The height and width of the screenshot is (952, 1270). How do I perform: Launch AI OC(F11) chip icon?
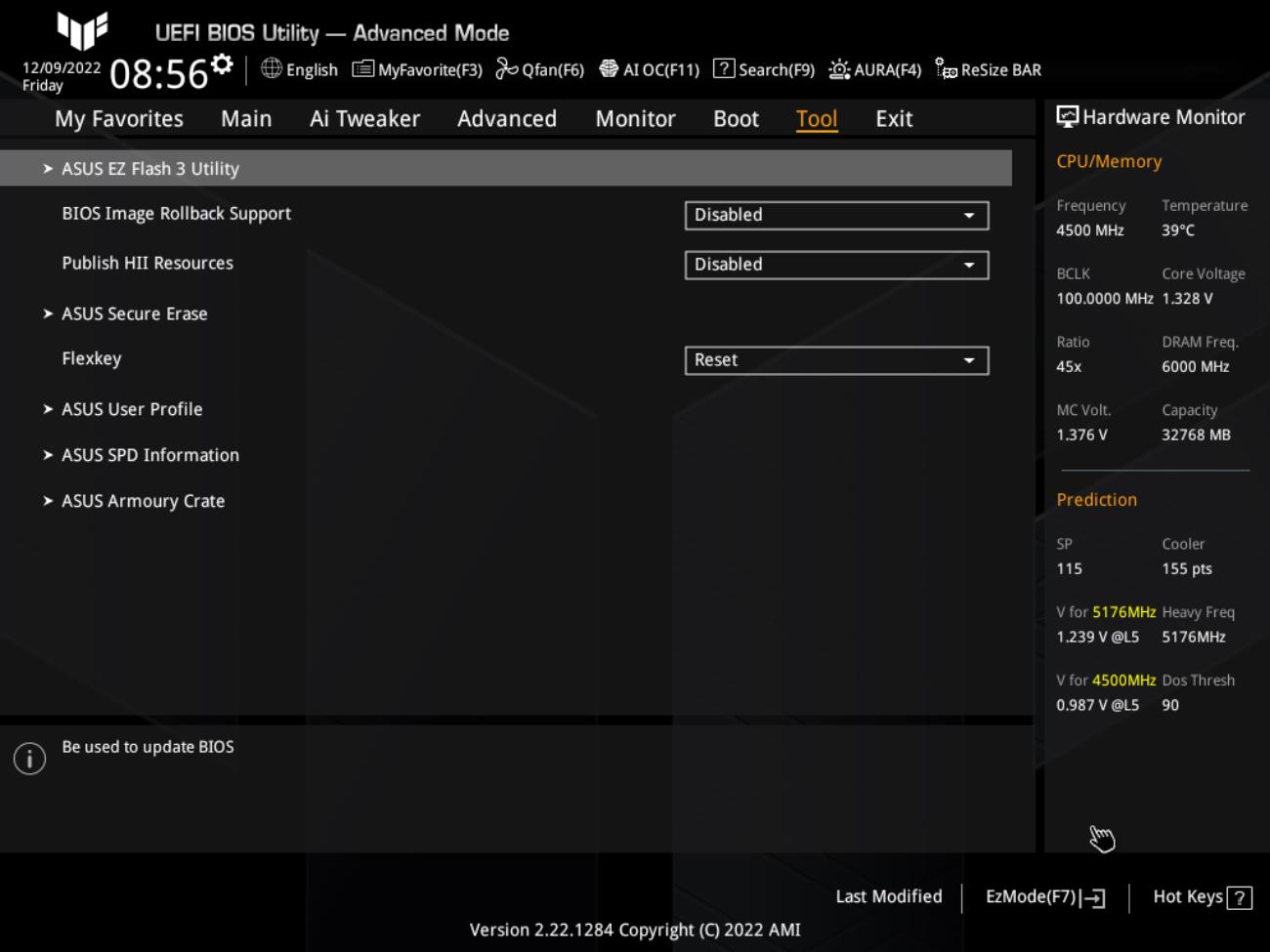click(609, 68)
